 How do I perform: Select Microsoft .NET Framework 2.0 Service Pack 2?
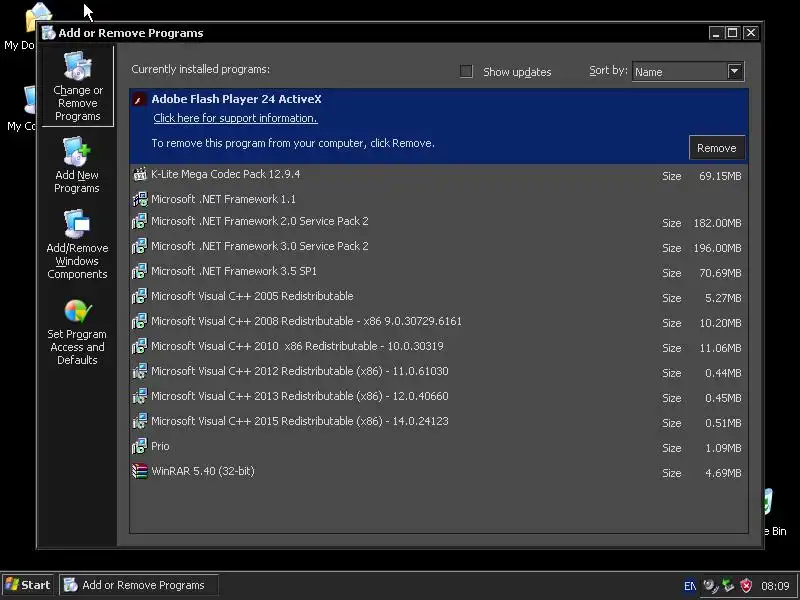point(439,222)
